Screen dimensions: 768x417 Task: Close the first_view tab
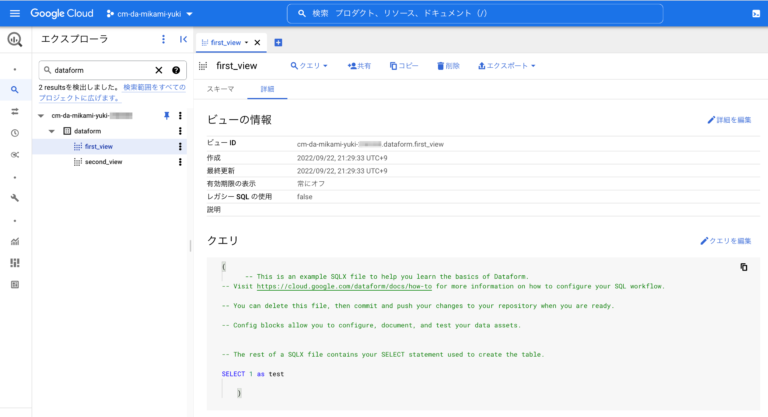[x=257, y=43]
